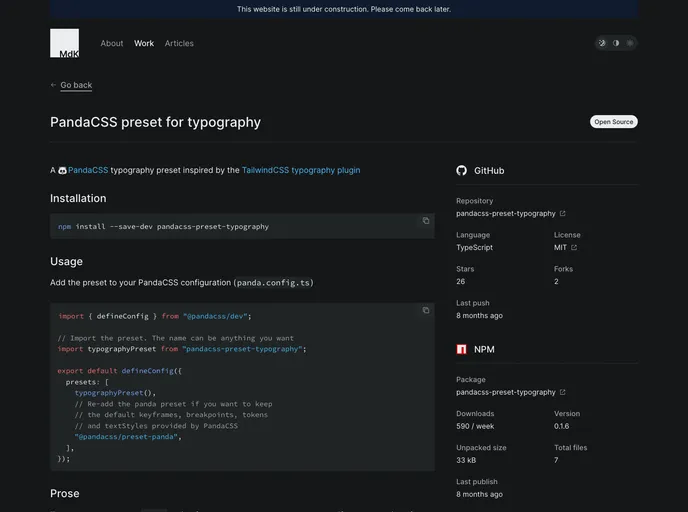Click the page title 'PandaCSS preset for typography'

[155, 122]
